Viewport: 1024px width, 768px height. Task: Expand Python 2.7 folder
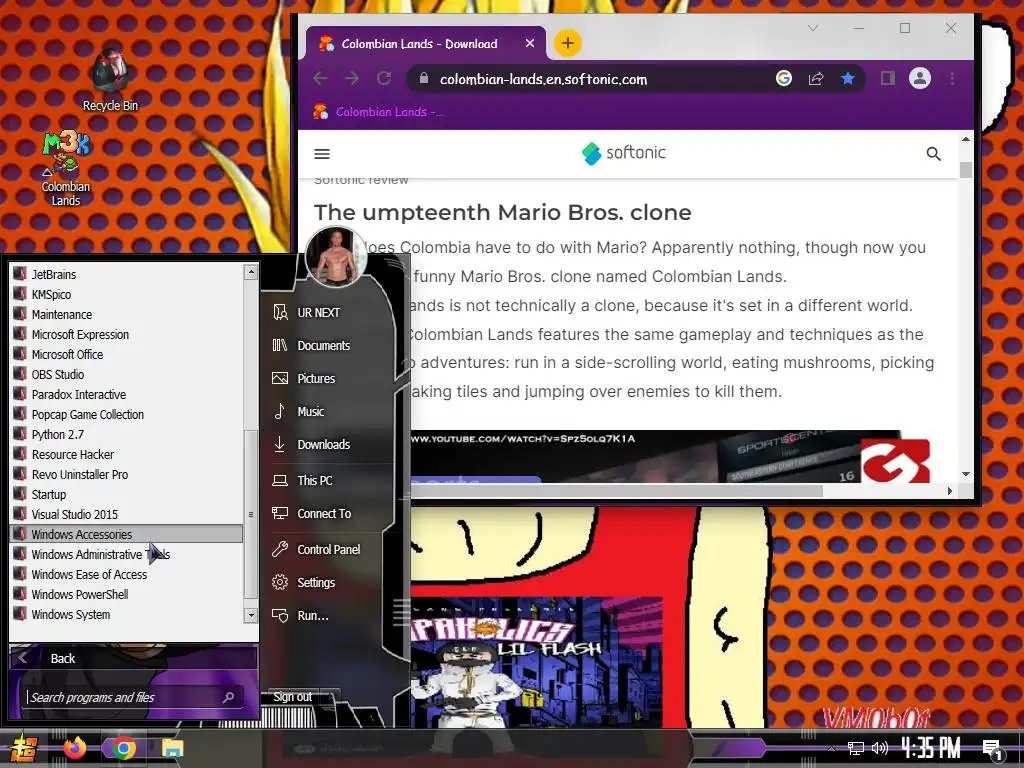tap(127, 435)
